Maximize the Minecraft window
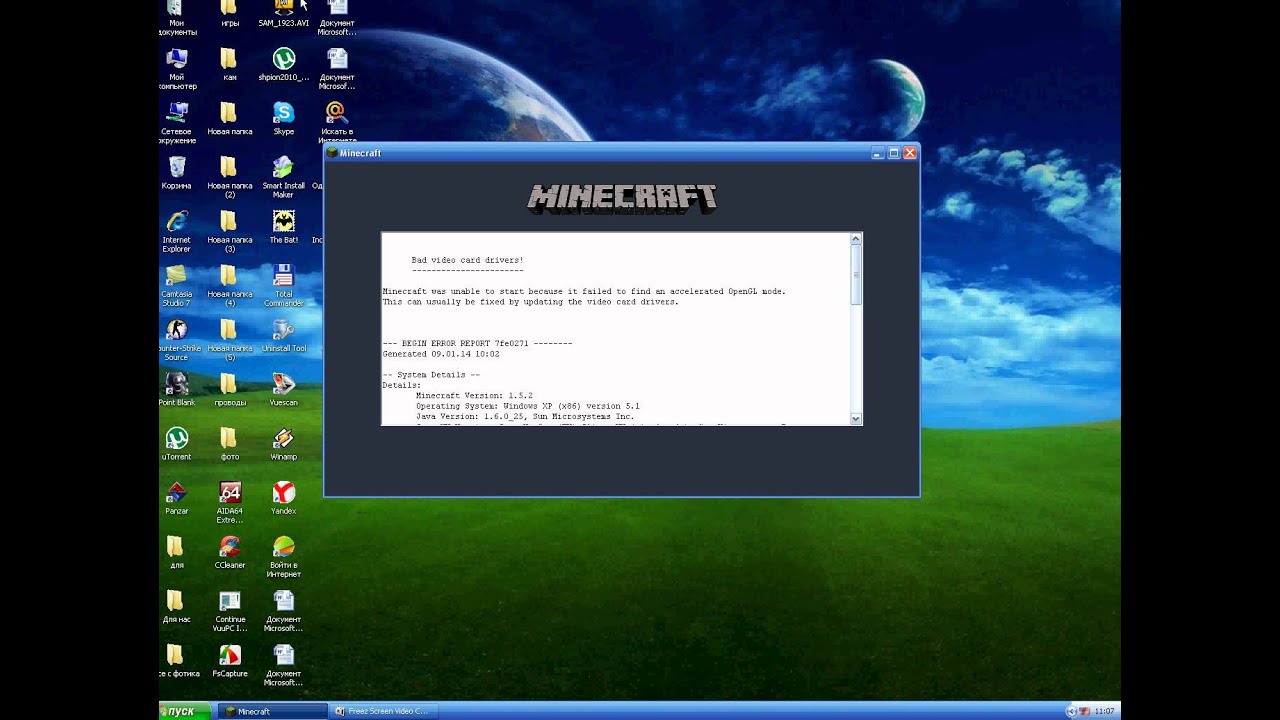This screenshot has width=1280, height=720. click(x=894, y=153)
